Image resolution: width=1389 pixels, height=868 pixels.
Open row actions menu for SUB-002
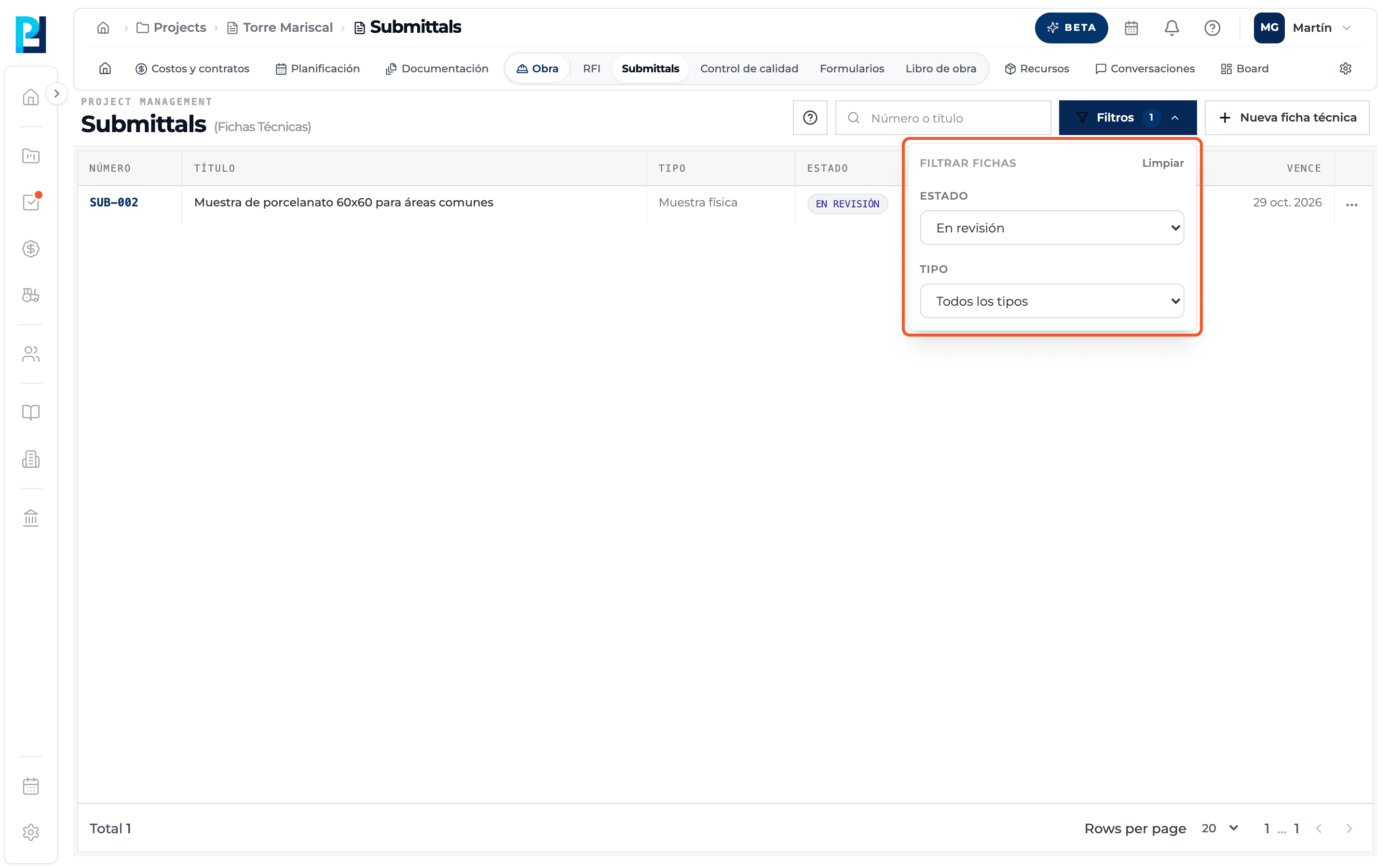click(1352, 205)
